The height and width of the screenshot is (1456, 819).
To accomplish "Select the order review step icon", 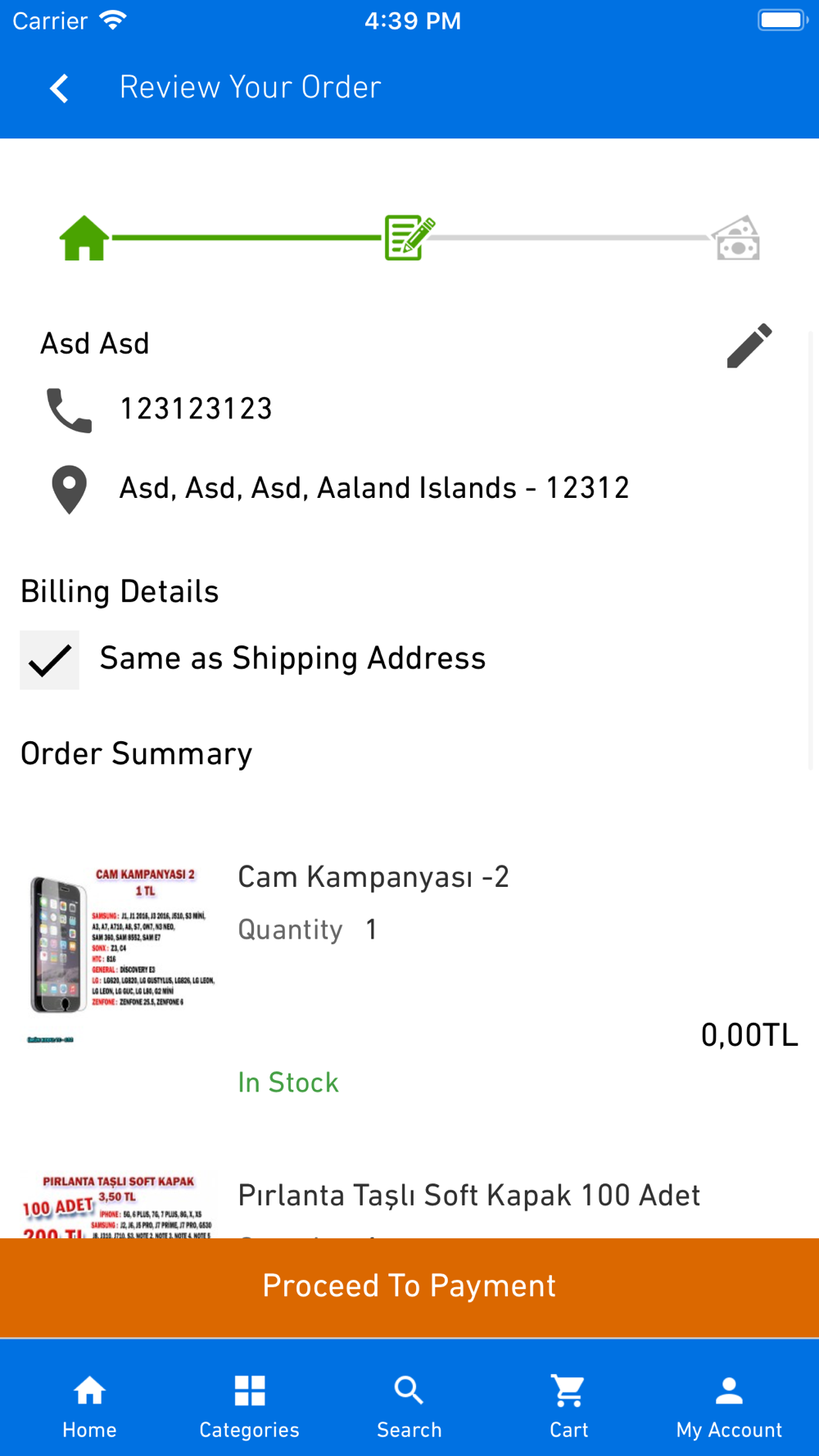I will coord(409,237).
